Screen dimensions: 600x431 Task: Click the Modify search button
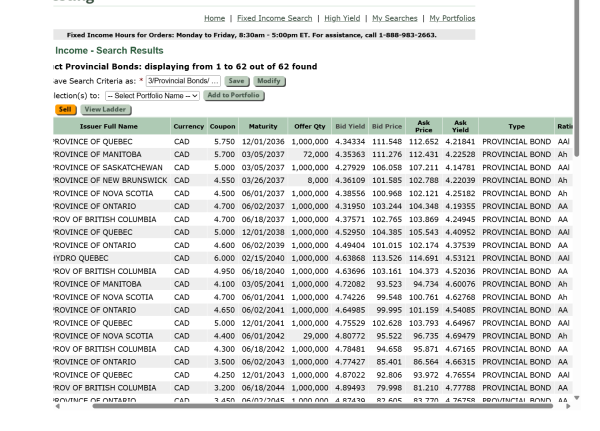pyautogui.click(x=269, y=81)
